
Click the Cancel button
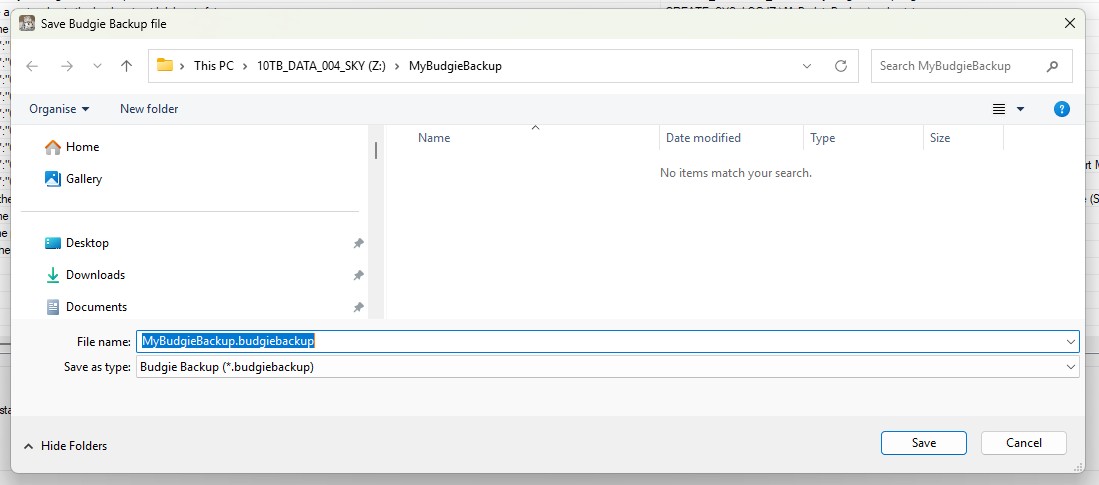1024,443
